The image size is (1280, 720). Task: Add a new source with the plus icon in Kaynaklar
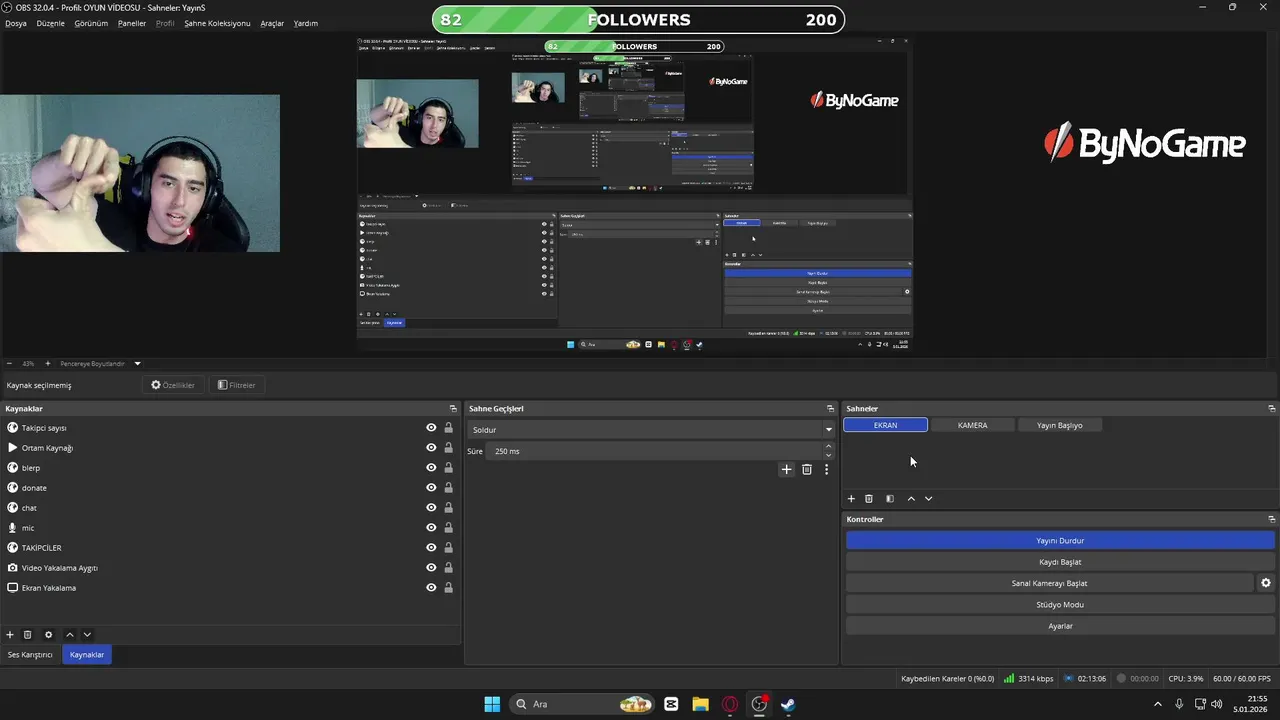[10, 635]
